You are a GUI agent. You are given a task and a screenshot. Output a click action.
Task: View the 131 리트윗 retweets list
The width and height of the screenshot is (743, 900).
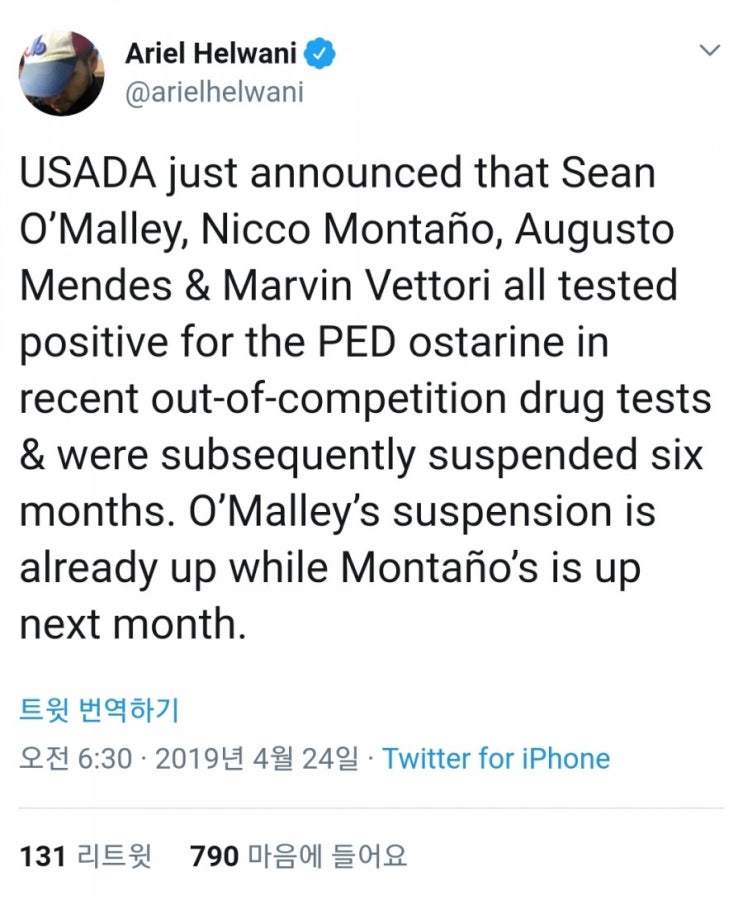coord(86,856)
